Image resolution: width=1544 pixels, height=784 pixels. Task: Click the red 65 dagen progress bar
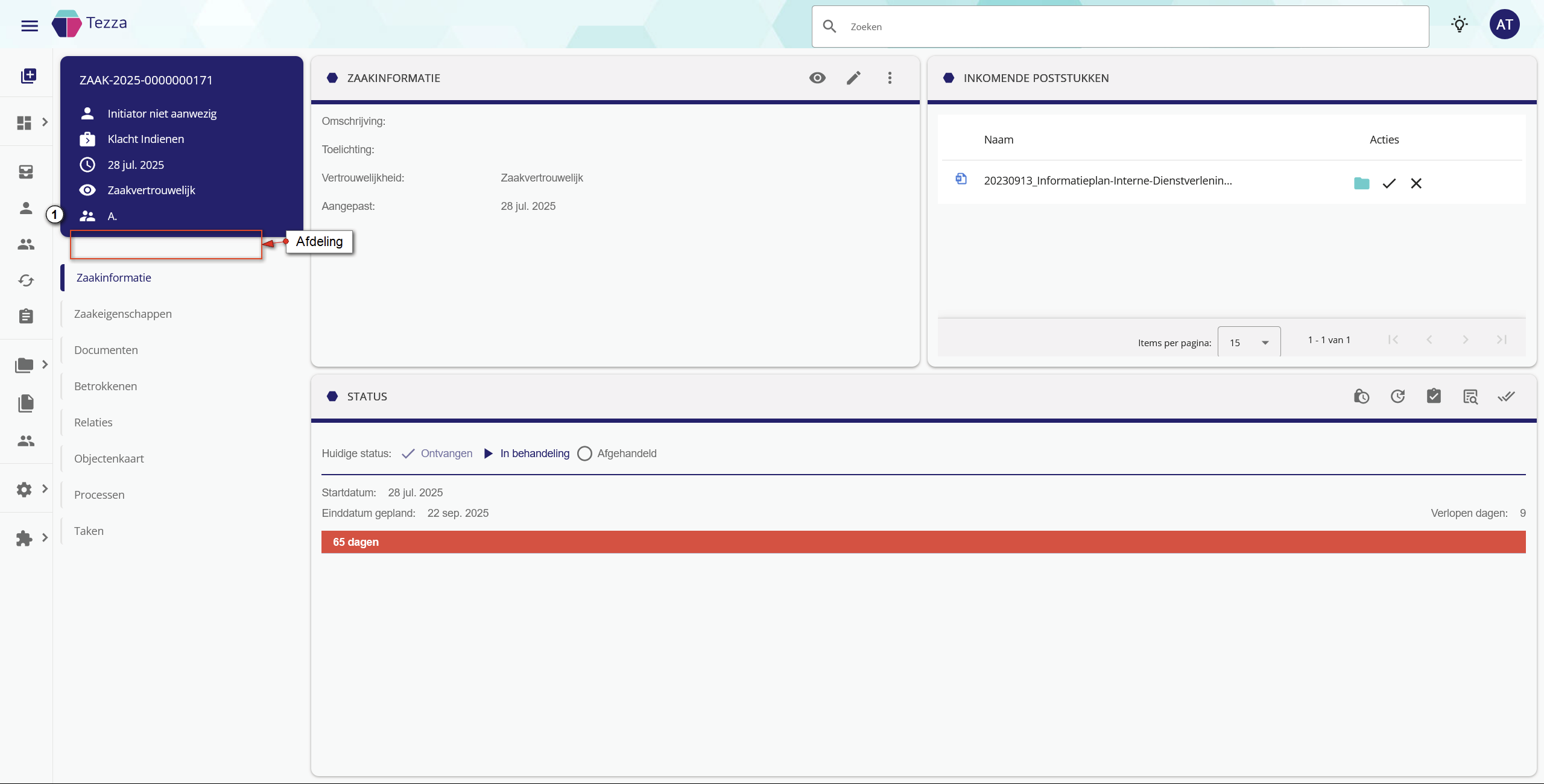pos(923,542)
